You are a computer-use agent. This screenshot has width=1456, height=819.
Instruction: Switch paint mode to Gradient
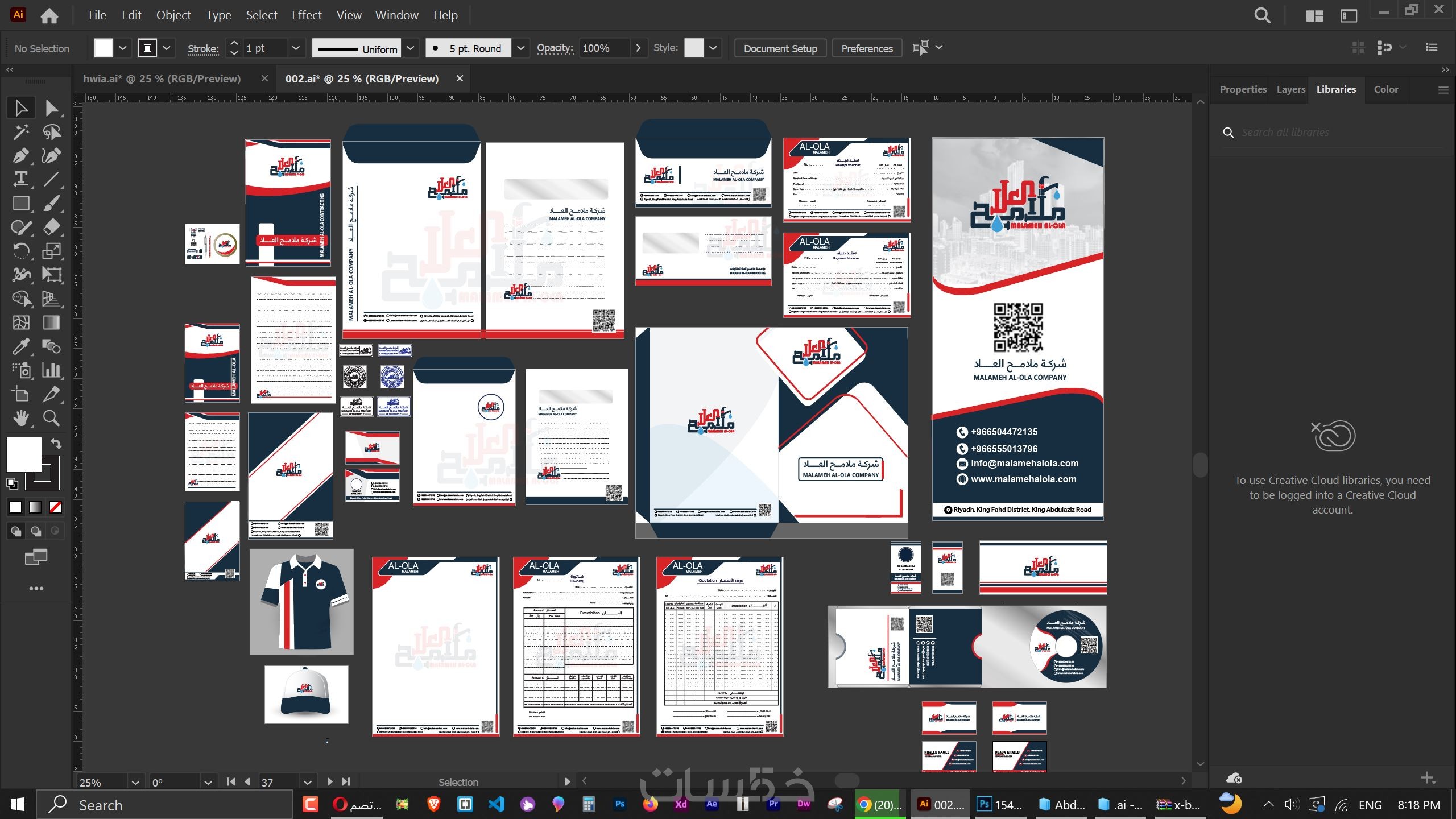[35, 507]
